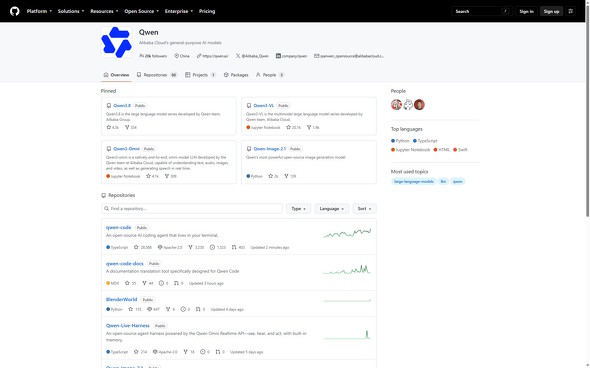Open forks of BlenderWorld repository
The height and width of the screenshot is (368, 590).
tap(170, 309)
